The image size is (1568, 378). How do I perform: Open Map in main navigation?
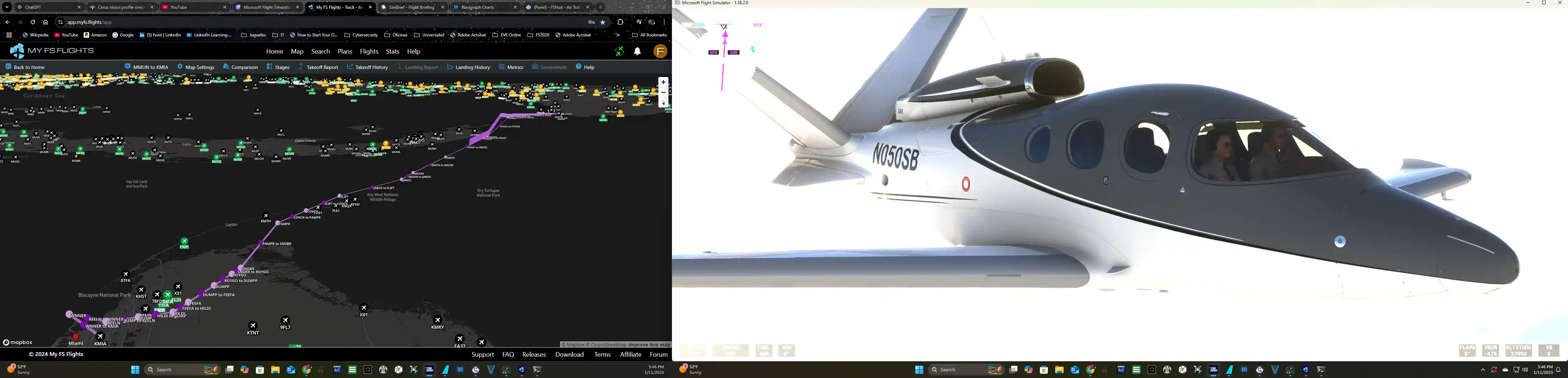(x=297, y=52)
